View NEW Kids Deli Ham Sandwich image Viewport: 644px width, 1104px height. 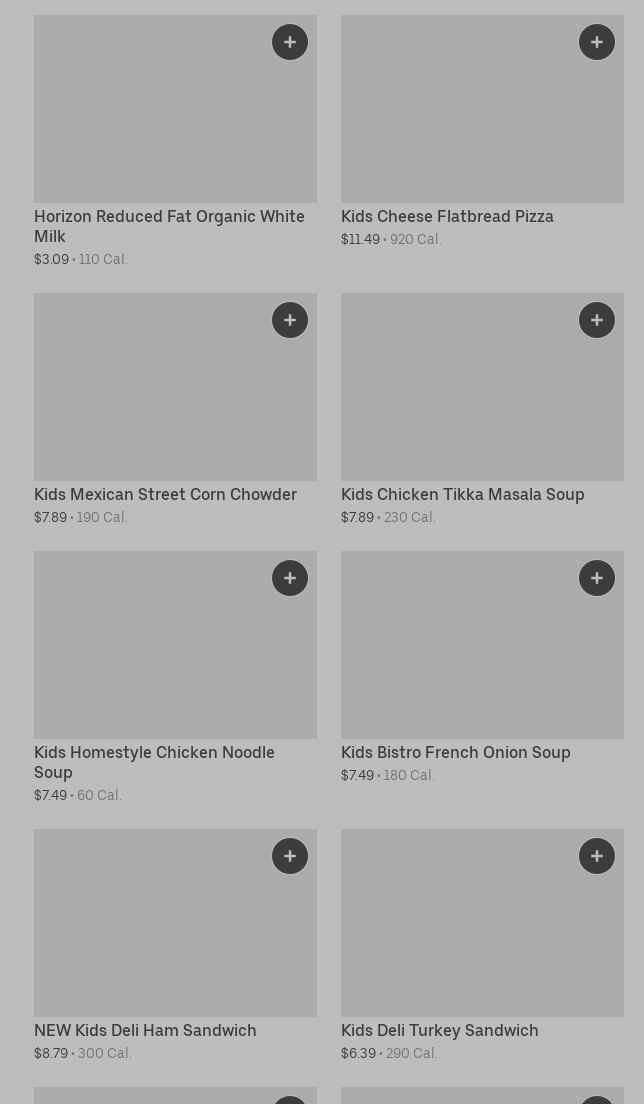175,934
